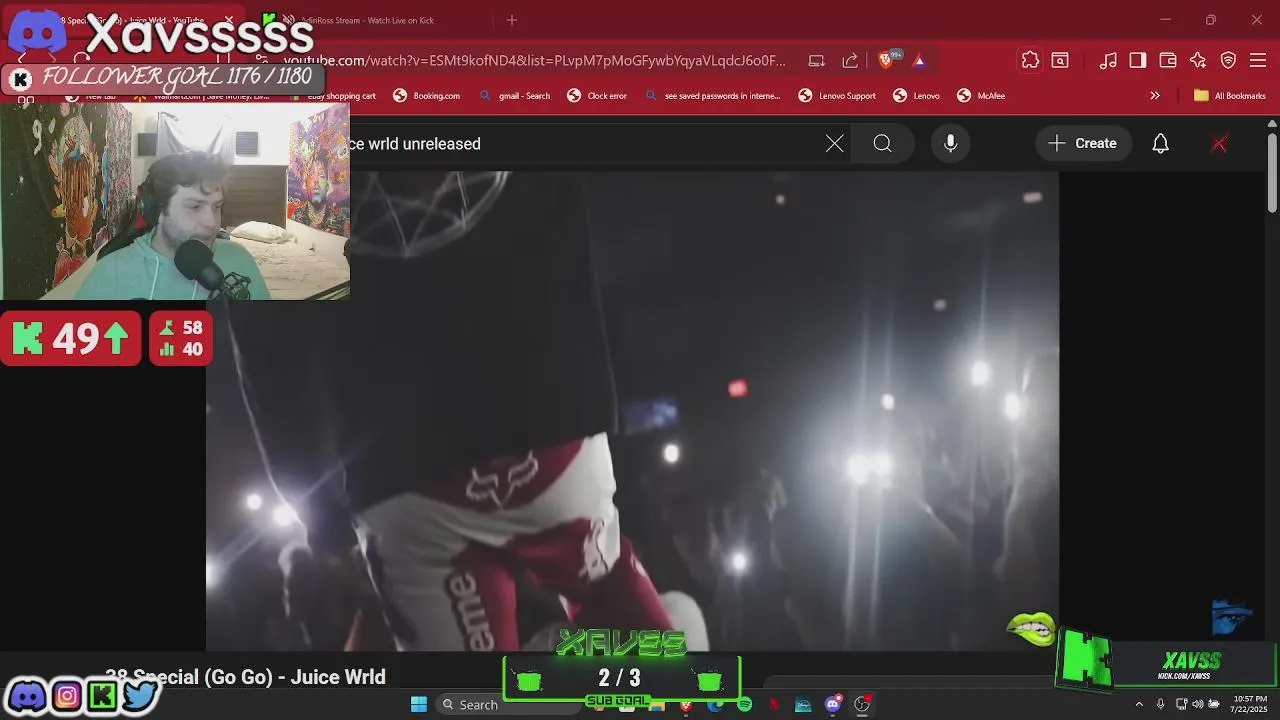The height and width of the screenshot is (720, 1280).
Task: Clear the YouTube search box
Action: coord(834,144)
